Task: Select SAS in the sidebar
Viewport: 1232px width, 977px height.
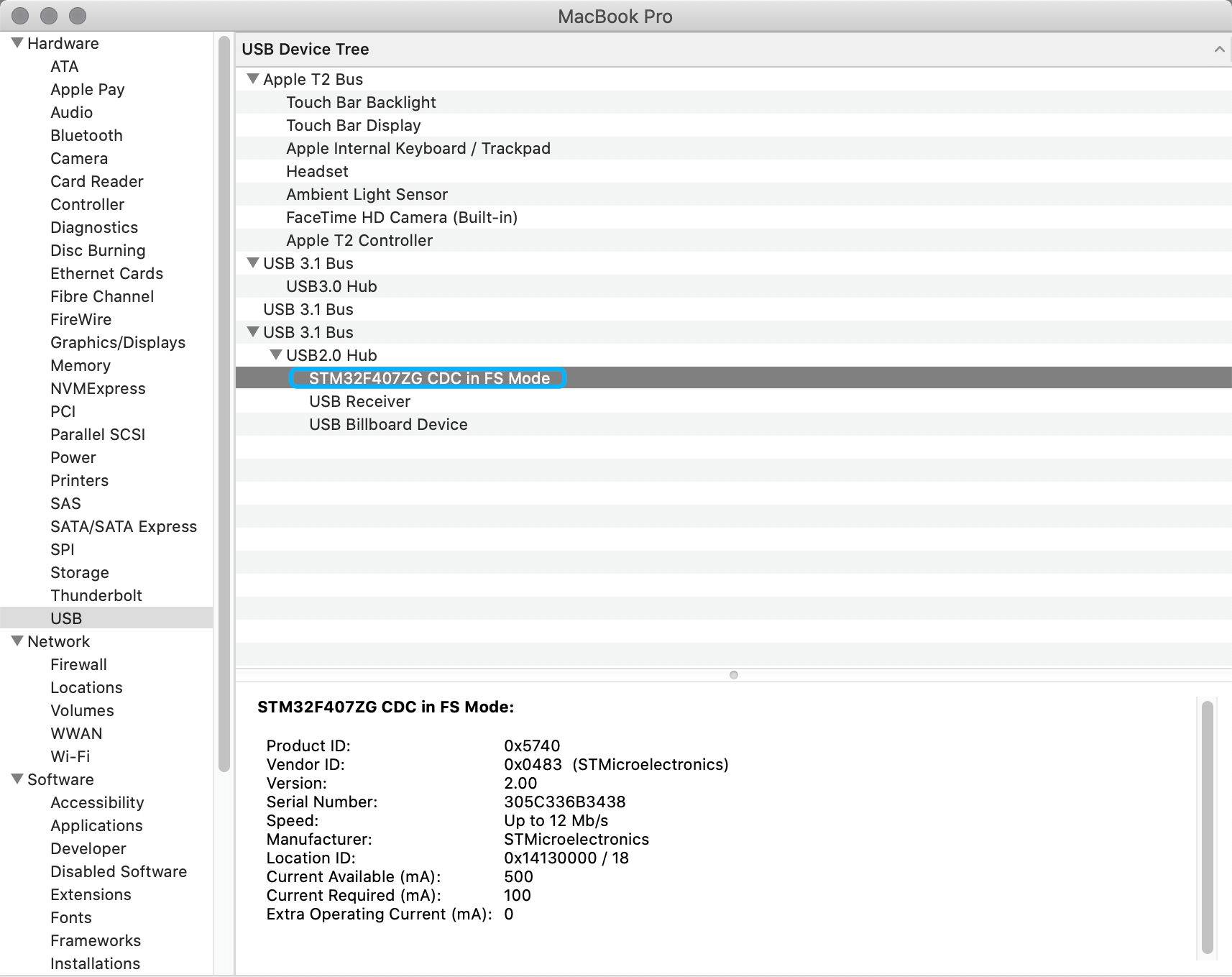Action: click(65, 503)
